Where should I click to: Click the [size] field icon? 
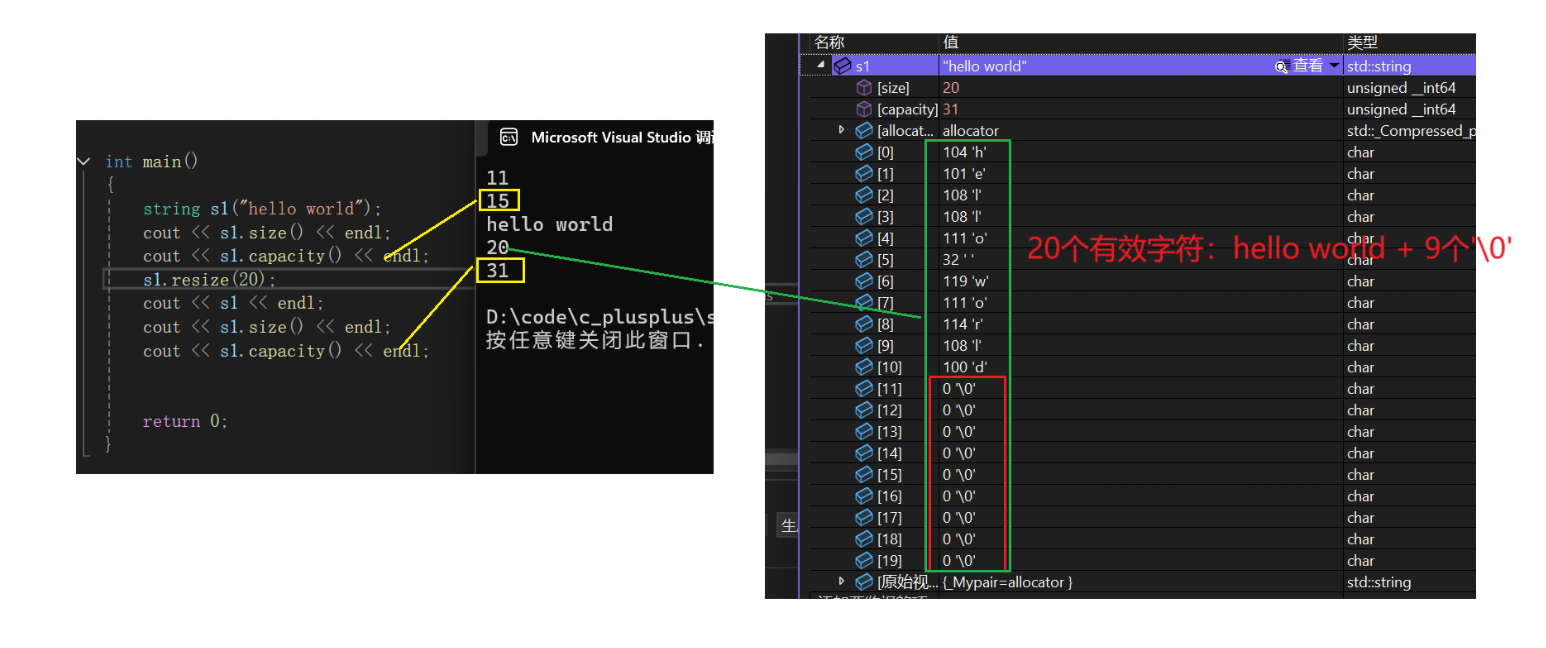pyautogui.click(x=864, y=88)
